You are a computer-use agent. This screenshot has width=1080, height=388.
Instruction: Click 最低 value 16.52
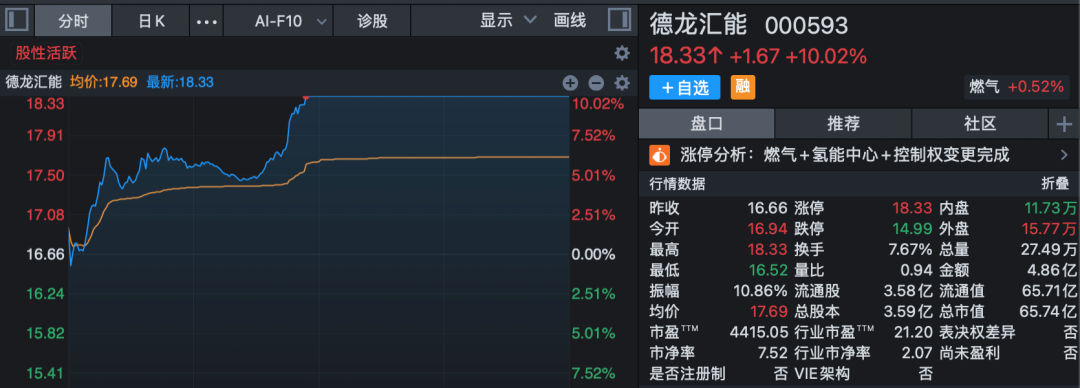[767, 270]
